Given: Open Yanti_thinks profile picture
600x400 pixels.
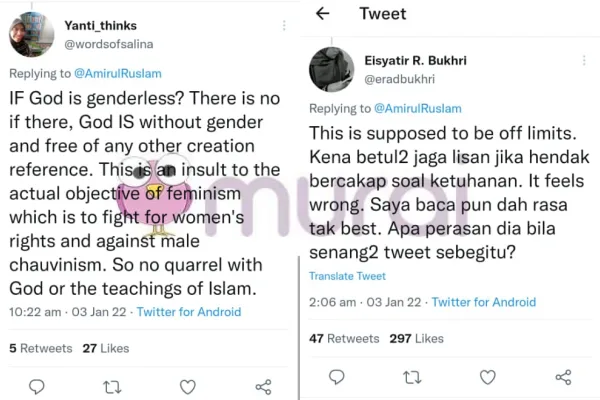Looking at the screenshot, I should click(31, 34).
